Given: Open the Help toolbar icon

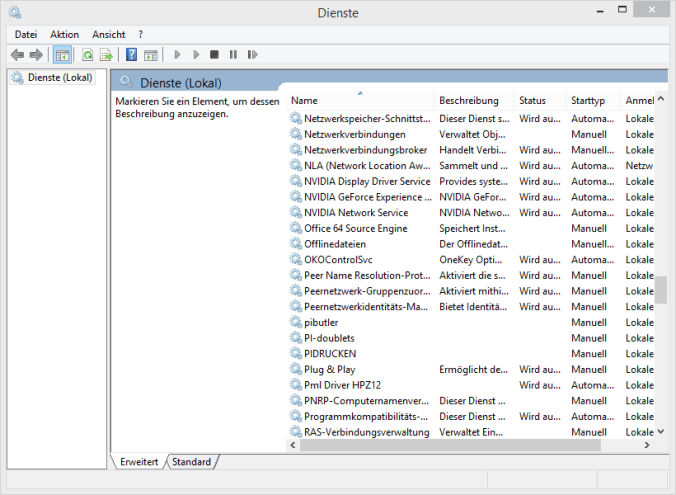Looking at the screenshot, I should click(x=131, y=55).
